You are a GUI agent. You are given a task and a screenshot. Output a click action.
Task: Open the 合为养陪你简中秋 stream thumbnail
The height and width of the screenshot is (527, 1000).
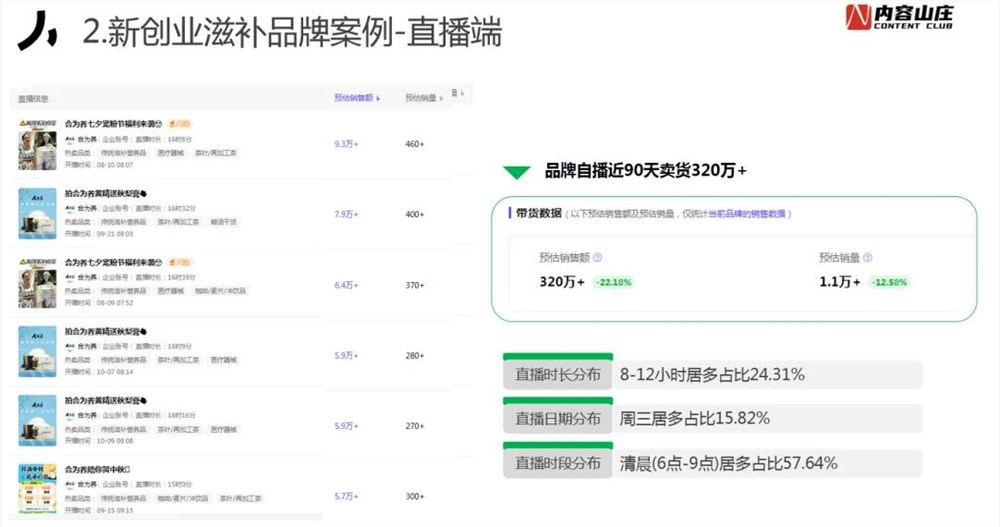point(38,489)
